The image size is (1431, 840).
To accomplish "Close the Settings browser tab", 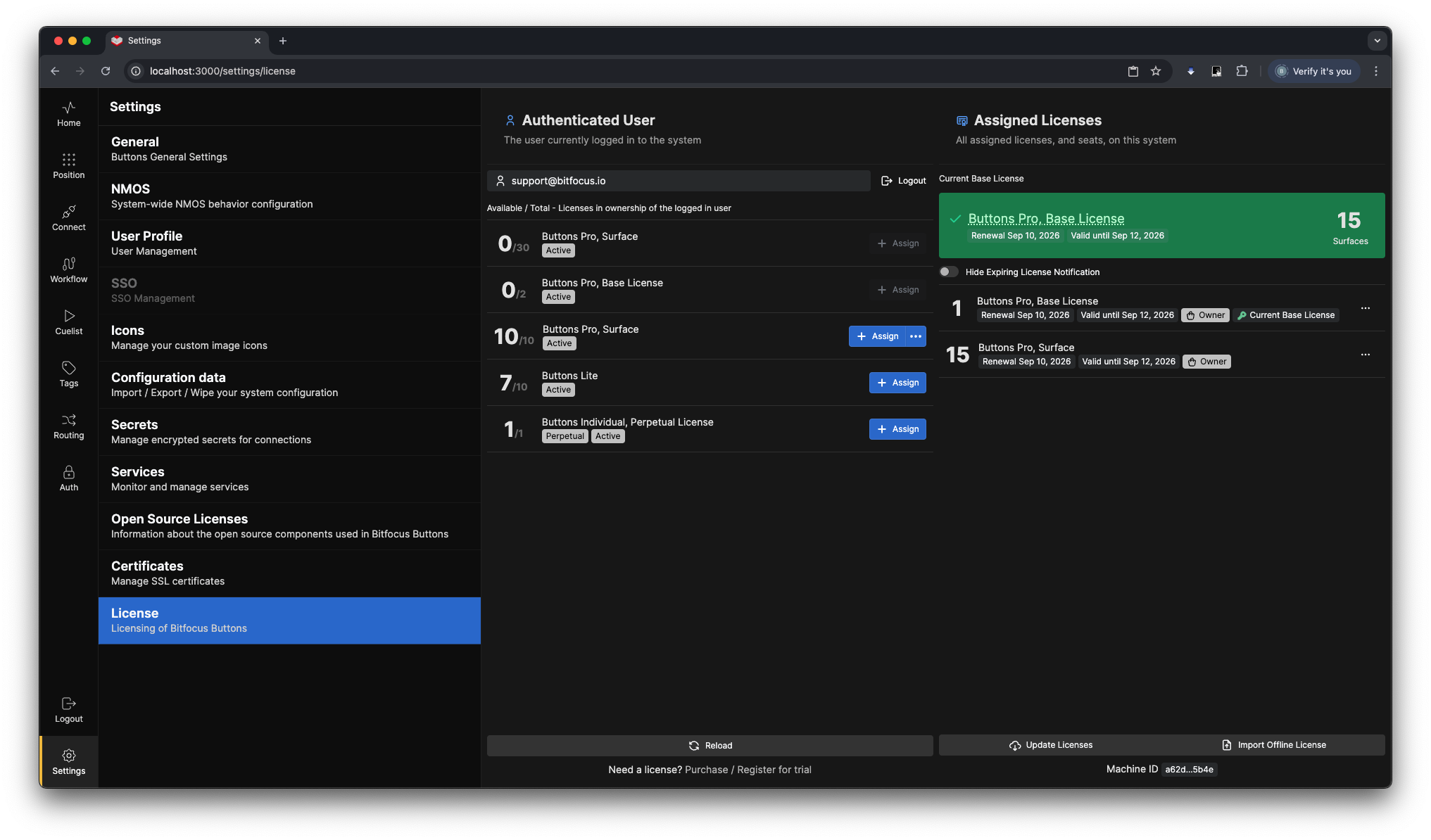I will (x=258, y=41).
